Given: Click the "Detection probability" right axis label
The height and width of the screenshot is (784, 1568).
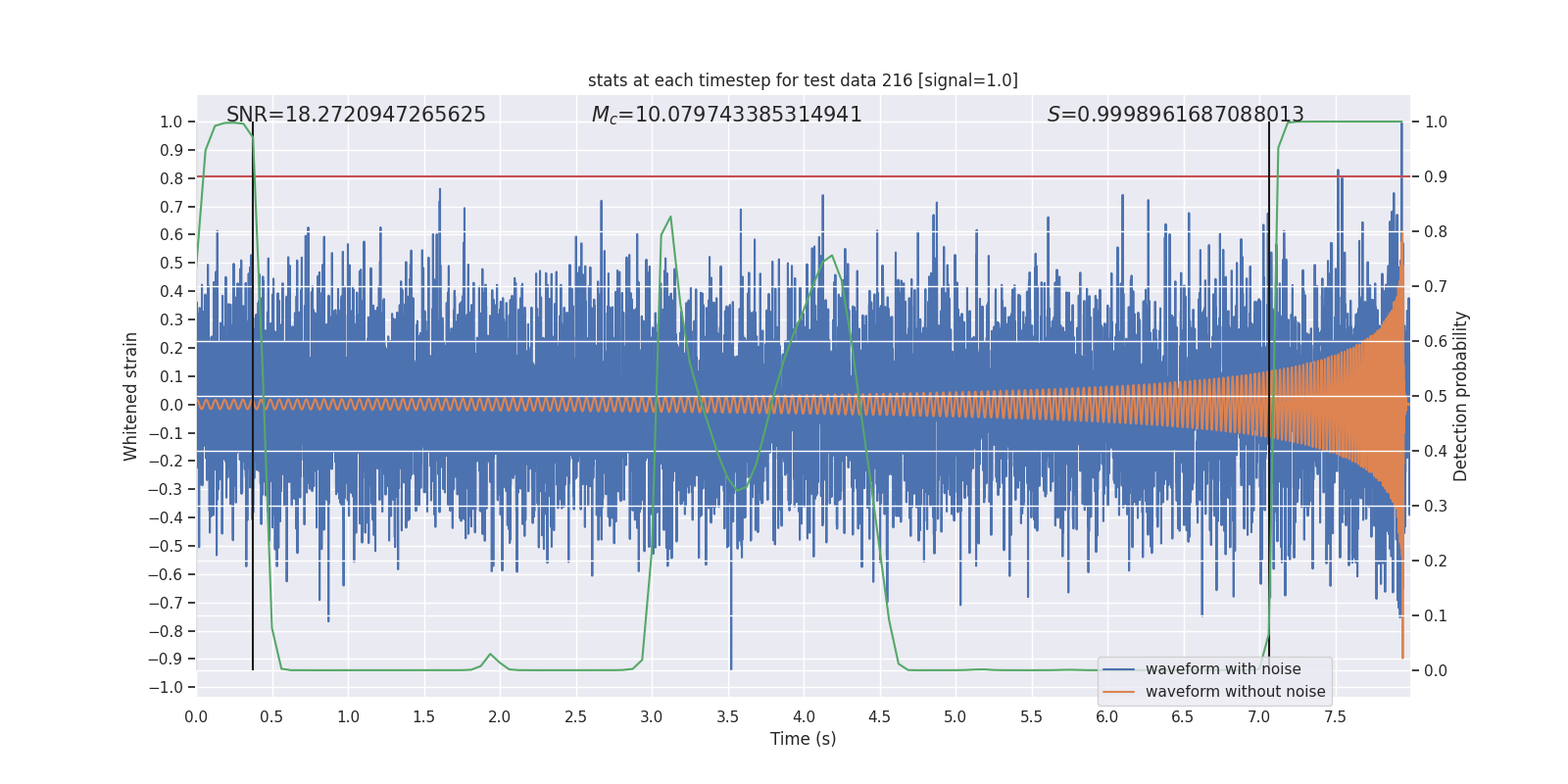Looking at the screenshot, I should pyautogui.click(x=1461, y=396).
